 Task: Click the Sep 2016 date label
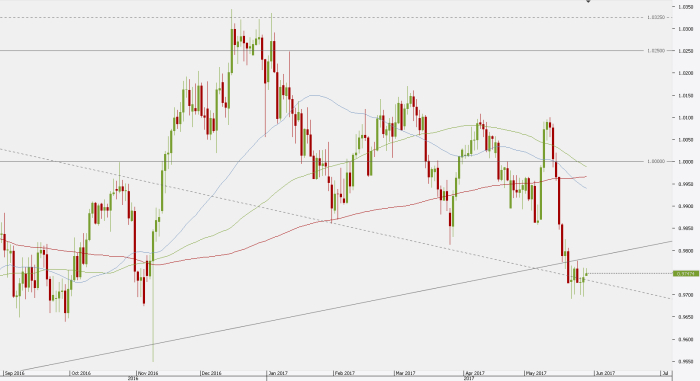point(14,373)
